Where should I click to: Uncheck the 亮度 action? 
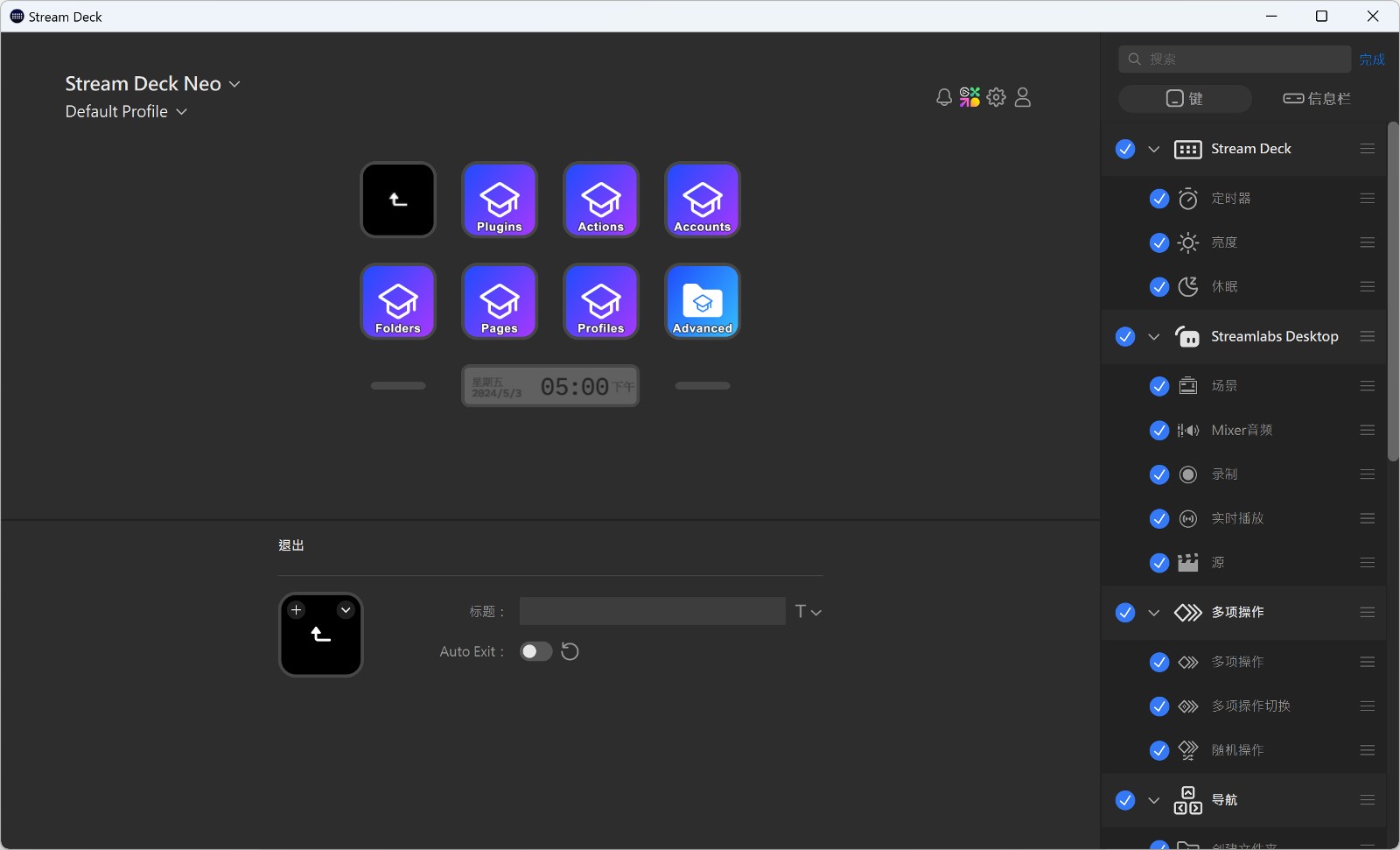tap(1159, 242)
